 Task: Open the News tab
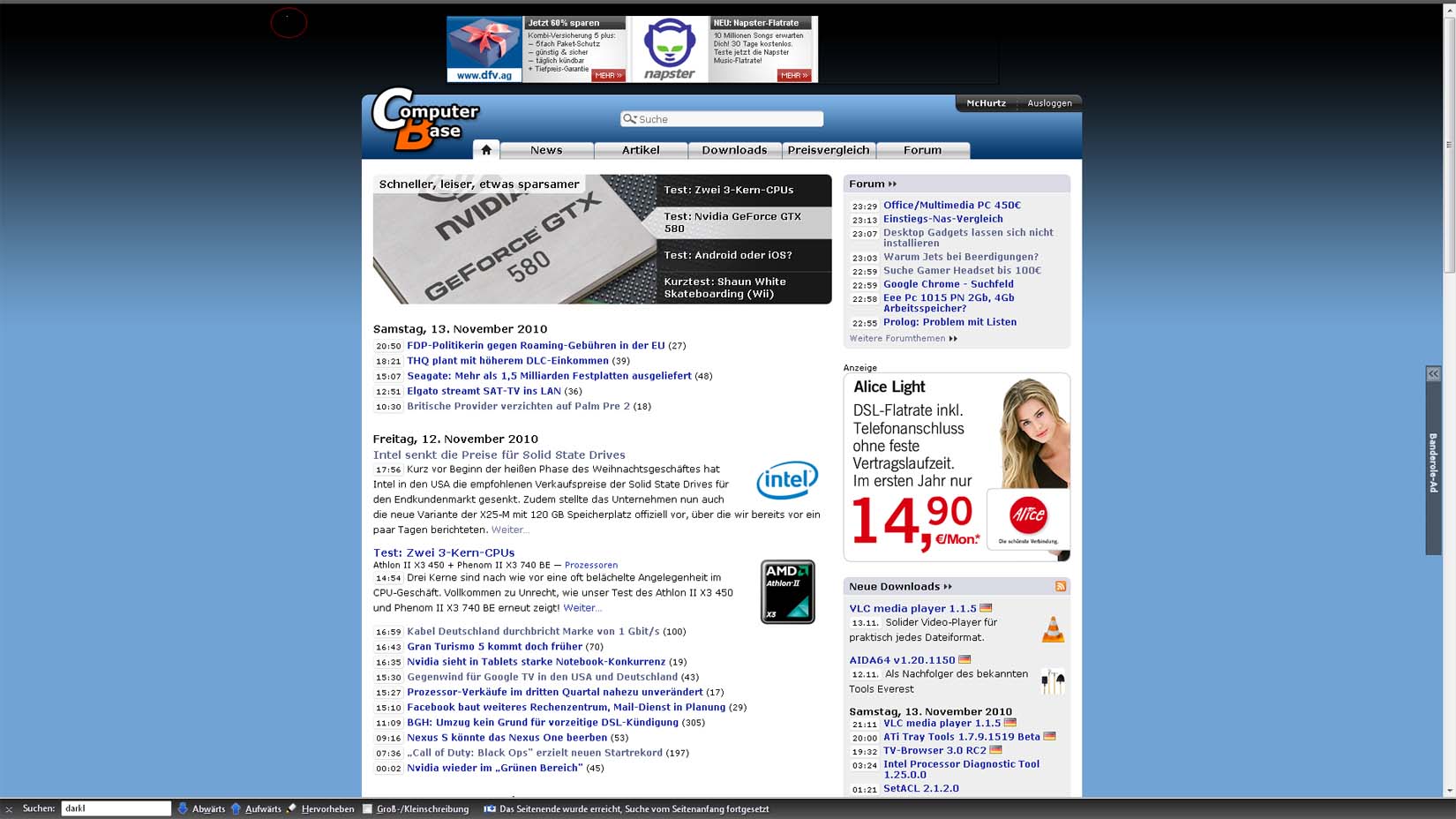pyautogui.click(x=546, y=150)
